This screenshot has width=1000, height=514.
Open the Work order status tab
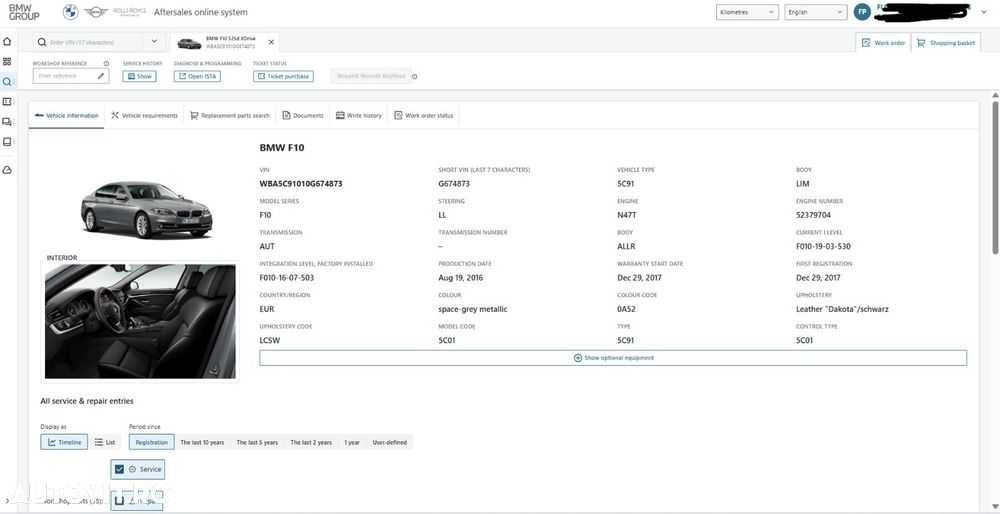point(423,115)
